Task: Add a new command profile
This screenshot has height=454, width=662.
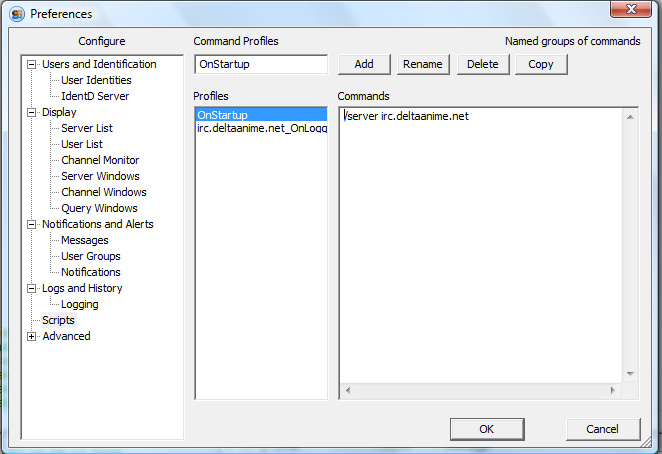Action: tap(364, 64)
